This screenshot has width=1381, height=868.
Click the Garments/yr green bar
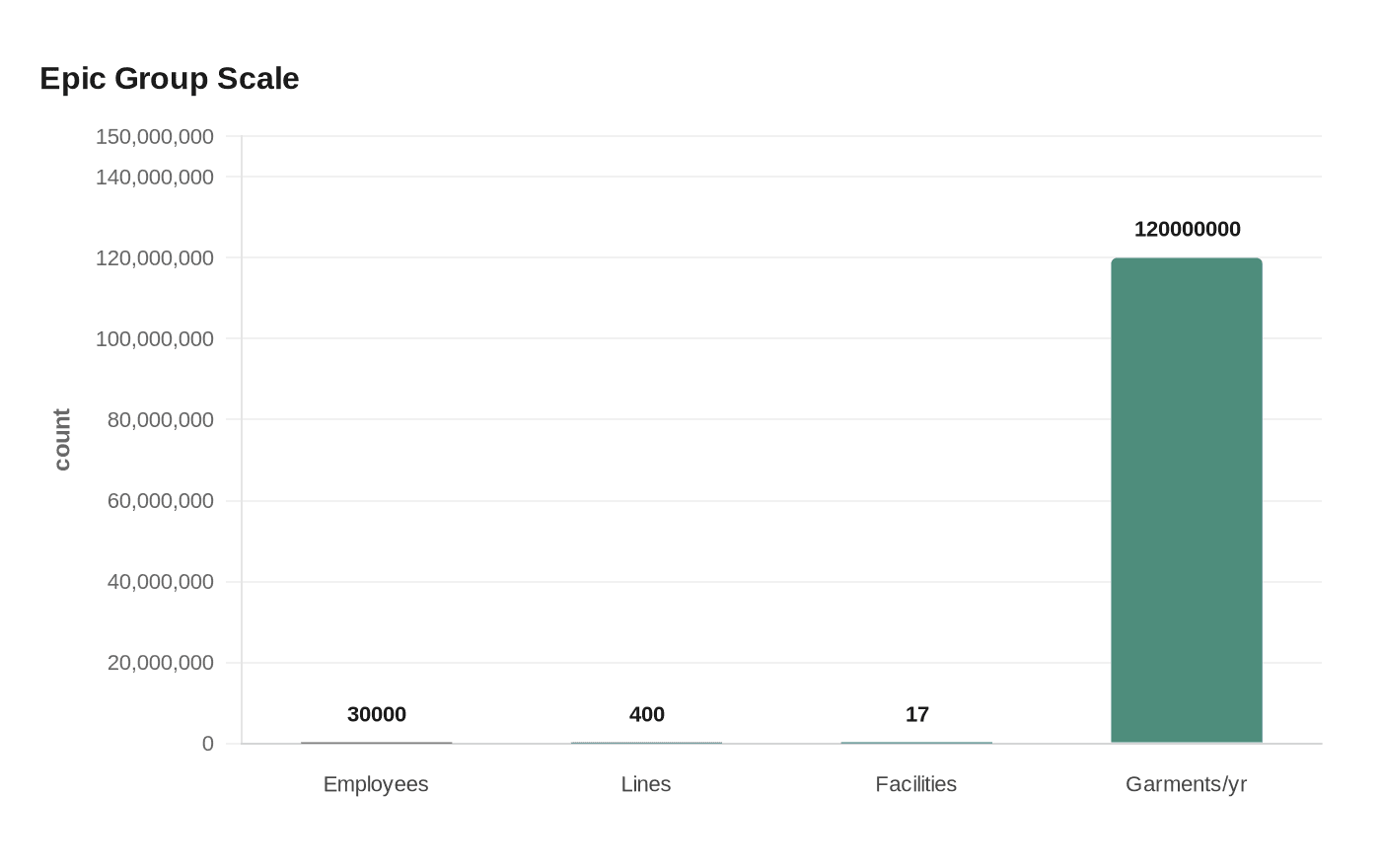coord(1187,500)
